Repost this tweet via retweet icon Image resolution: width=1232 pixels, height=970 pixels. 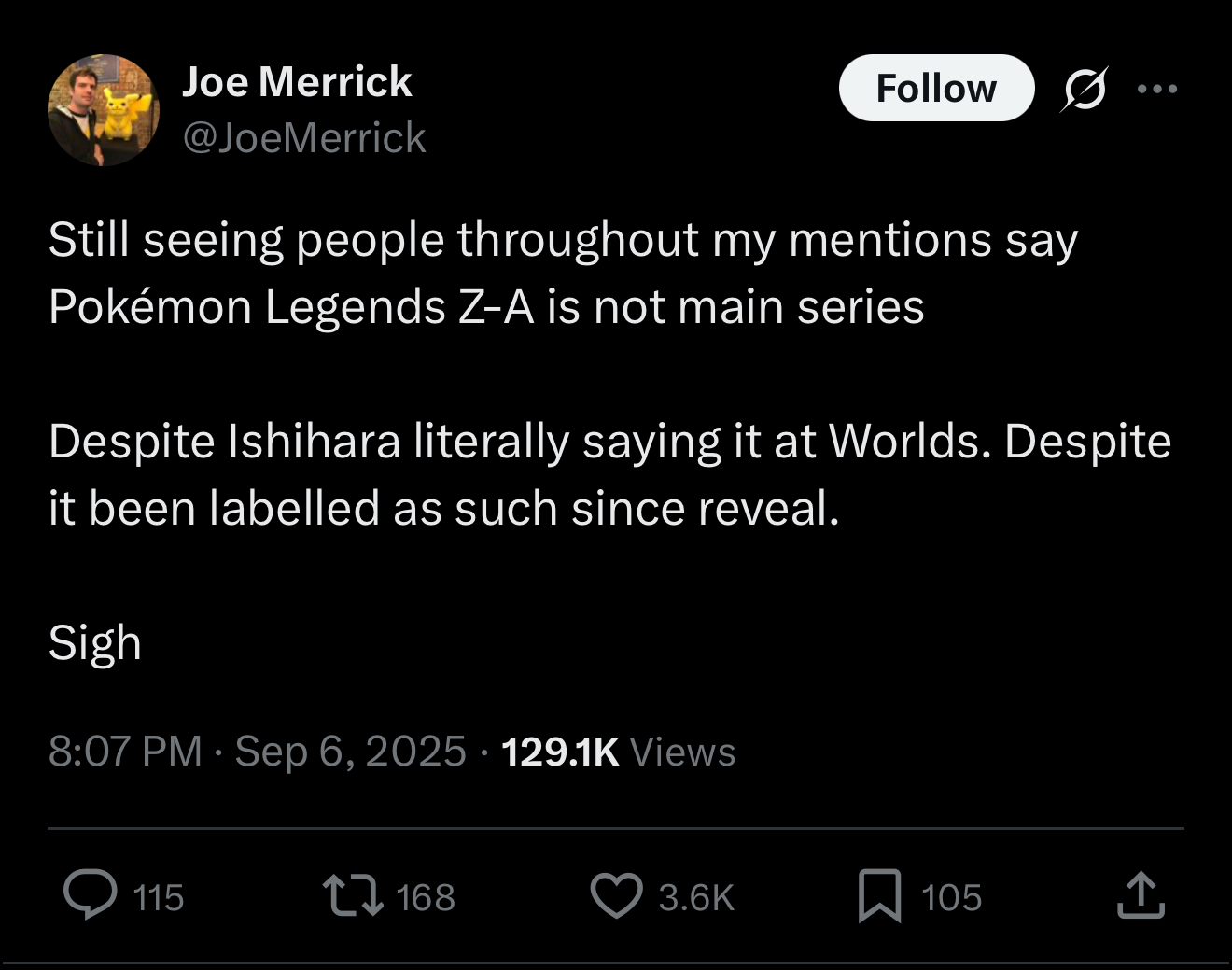click(353, 894)
